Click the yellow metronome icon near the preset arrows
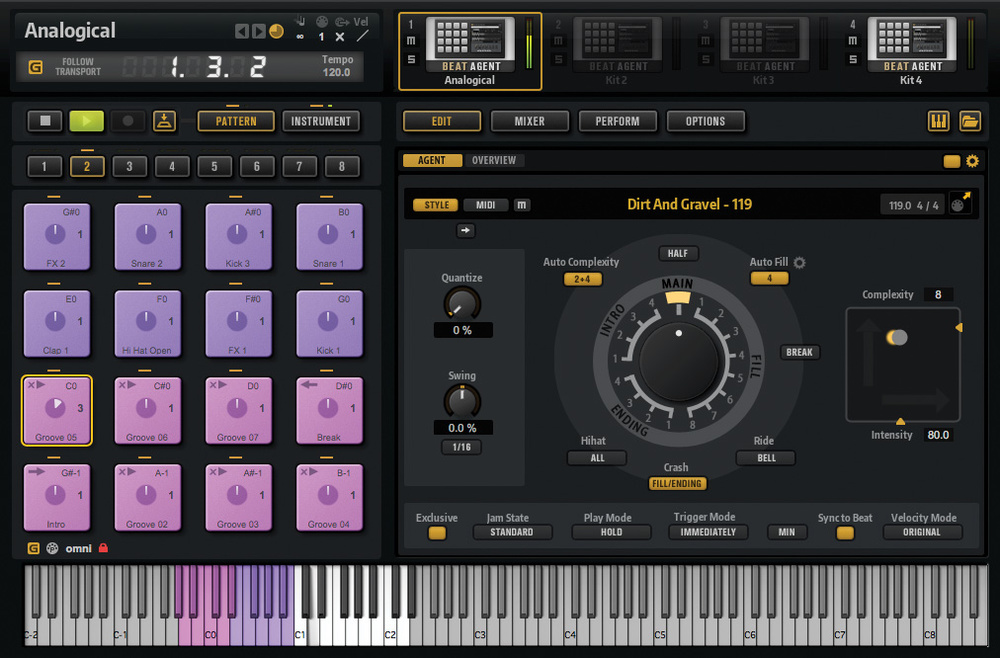Viewport: 1000px width, 658px height. click(x=274, y=30)
